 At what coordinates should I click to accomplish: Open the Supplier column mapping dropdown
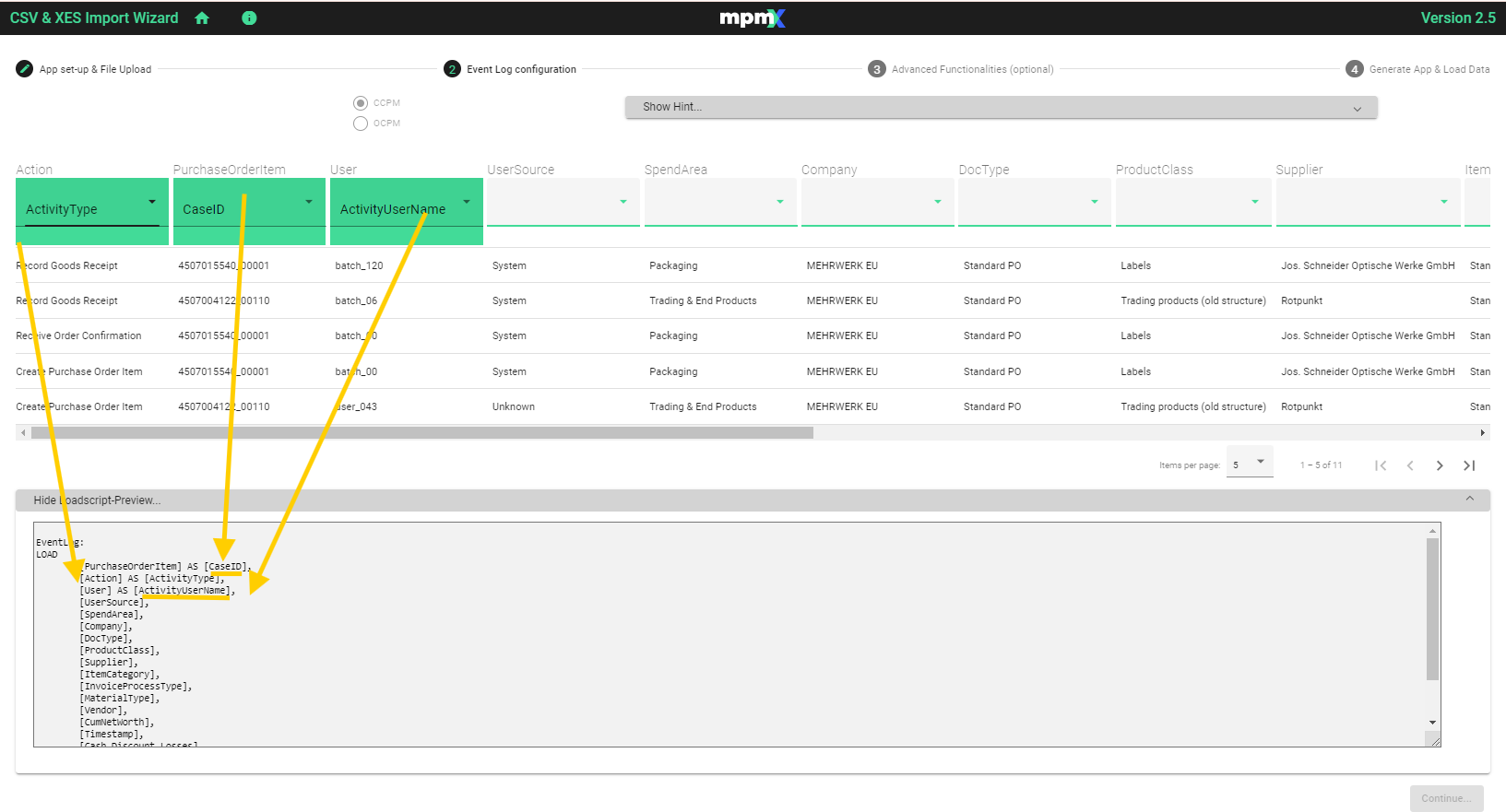pyautogui.click(x=1368, y=203)
